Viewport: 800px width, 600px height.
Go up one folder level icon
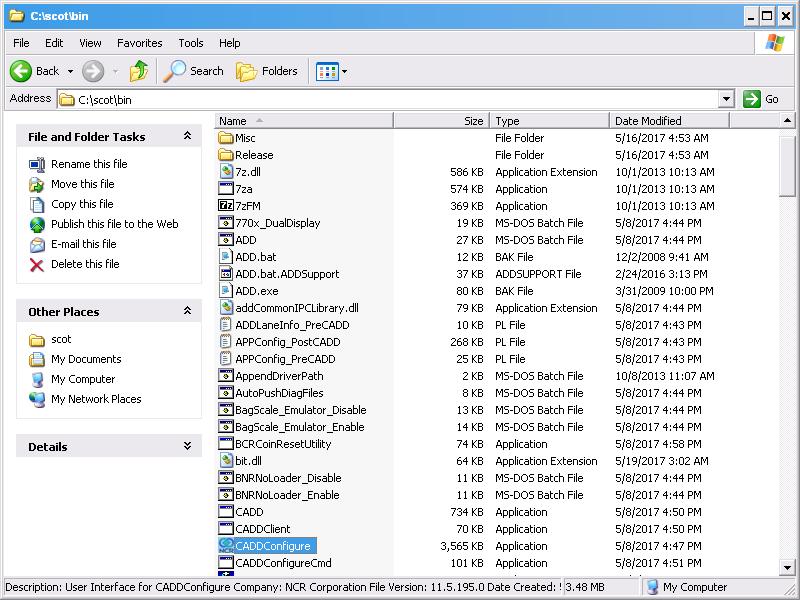click(x=138, y=71)
